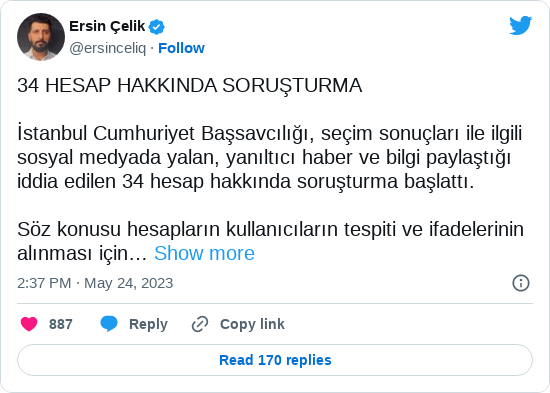Expand the tweet with Show more
Viewport: 550px width, 393px height.
(204, 253)
